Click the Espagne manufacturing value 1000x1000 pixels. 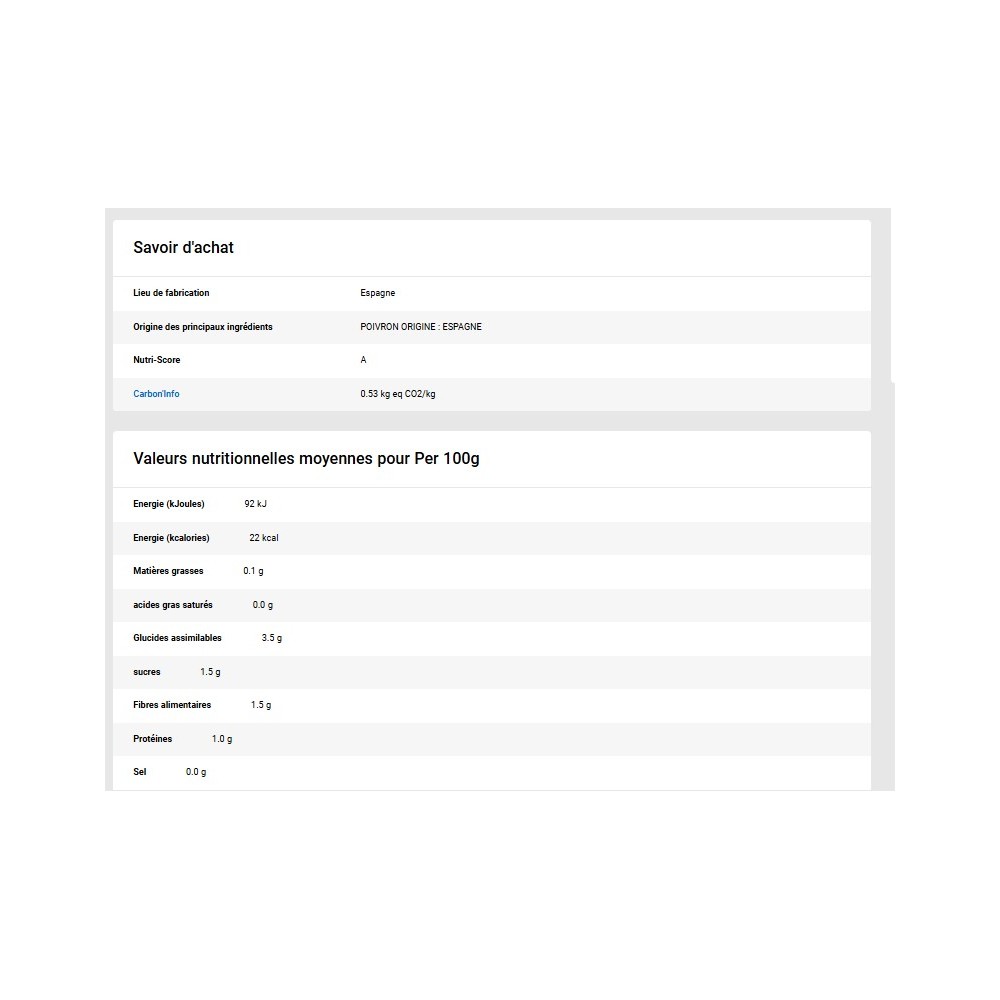[377, 293]
